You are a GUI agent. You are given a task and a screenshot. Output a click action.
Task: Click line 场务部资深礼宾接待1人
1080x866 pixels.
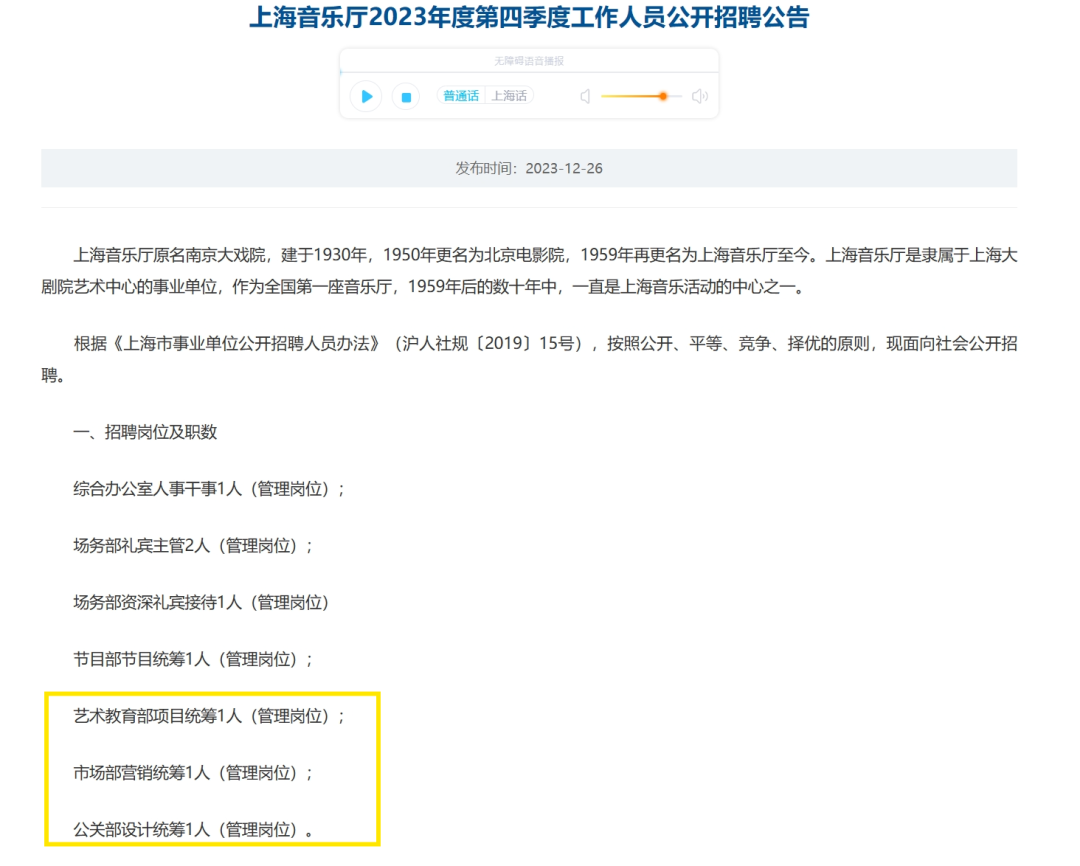[201, 603]
